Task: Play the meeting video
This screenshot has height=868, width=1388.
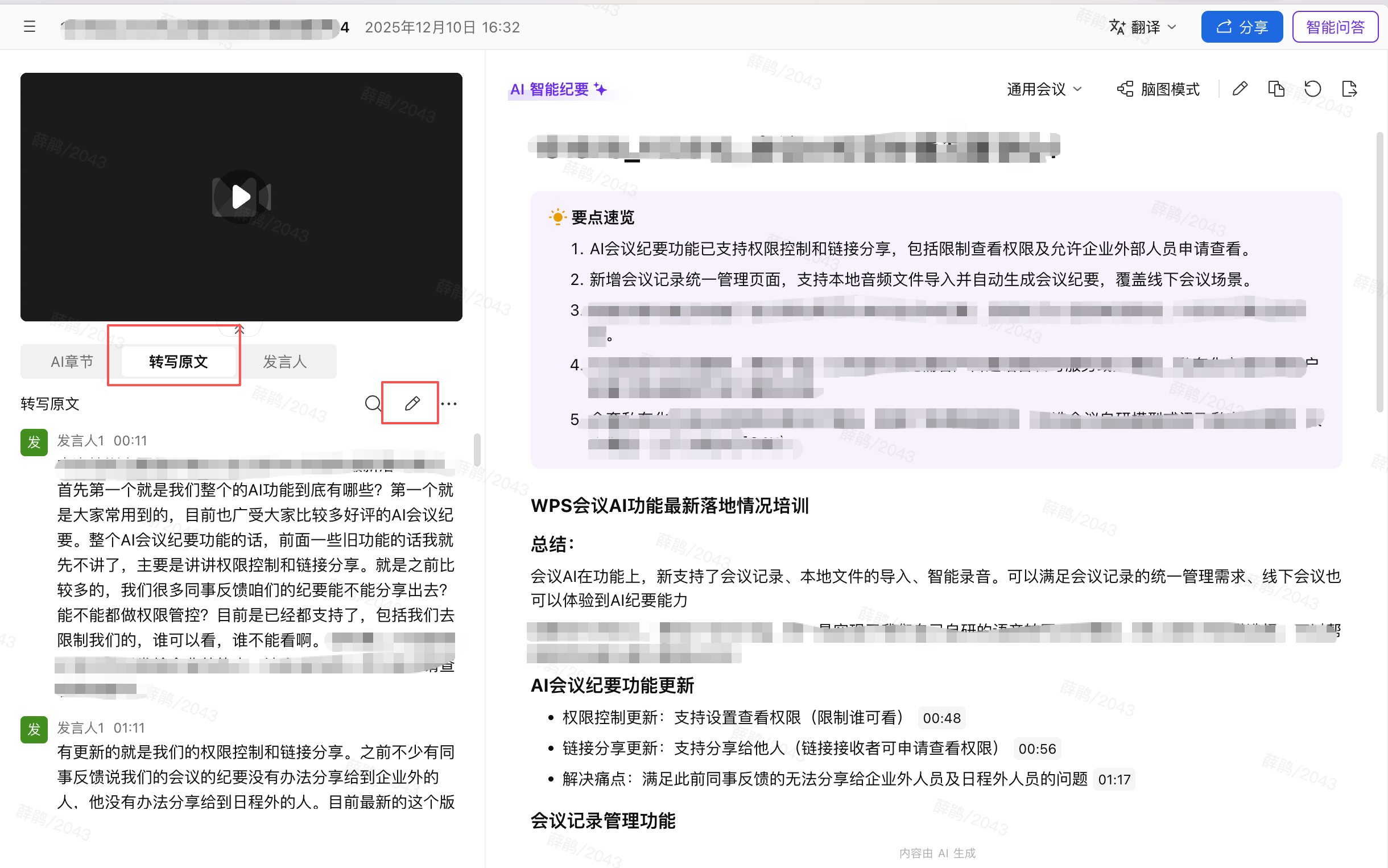Action: (241, 197)
